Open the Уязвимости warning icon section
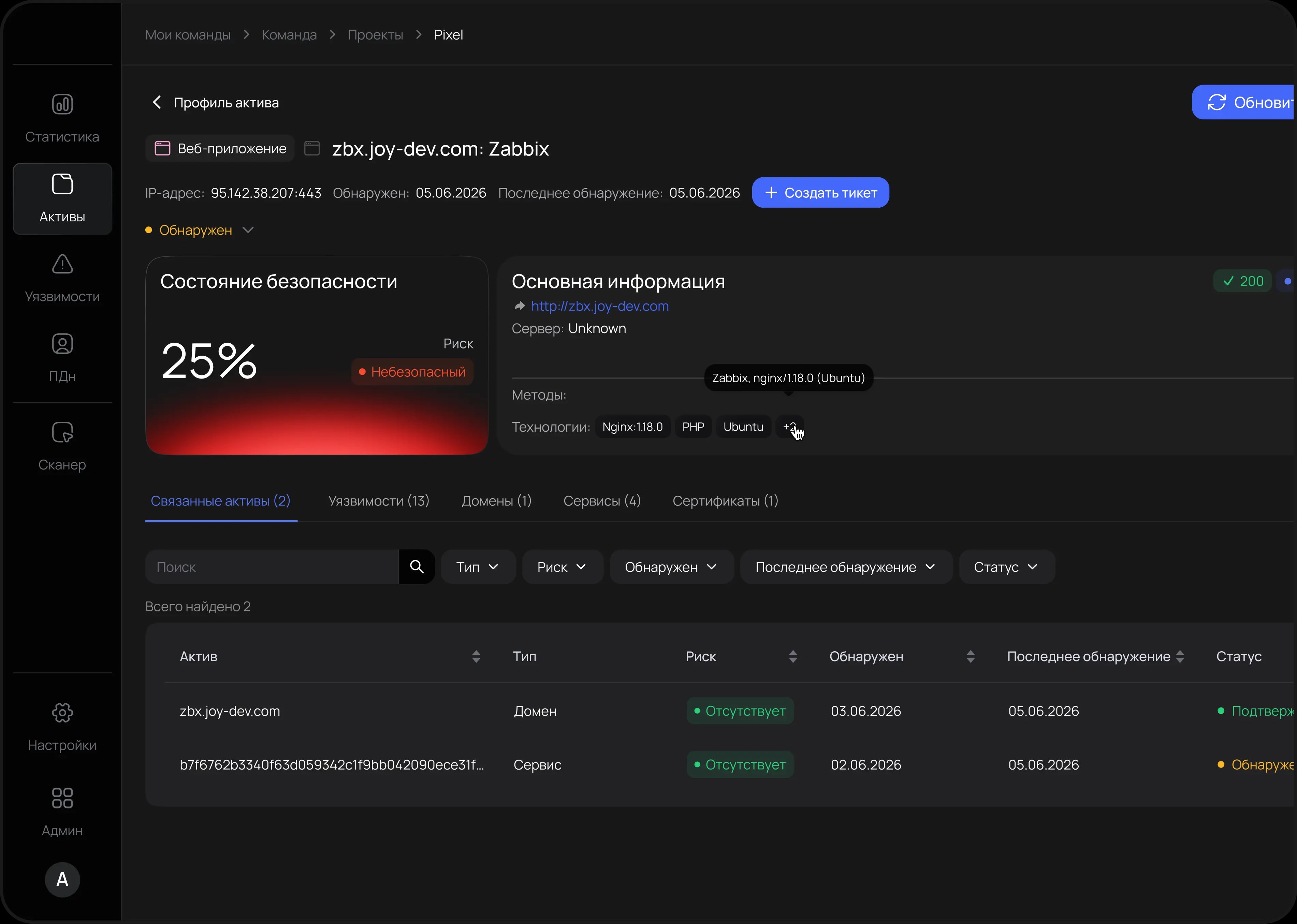The height and width of the screenshot is (924, 1297). pyautogui.click(x=62, y=278)
